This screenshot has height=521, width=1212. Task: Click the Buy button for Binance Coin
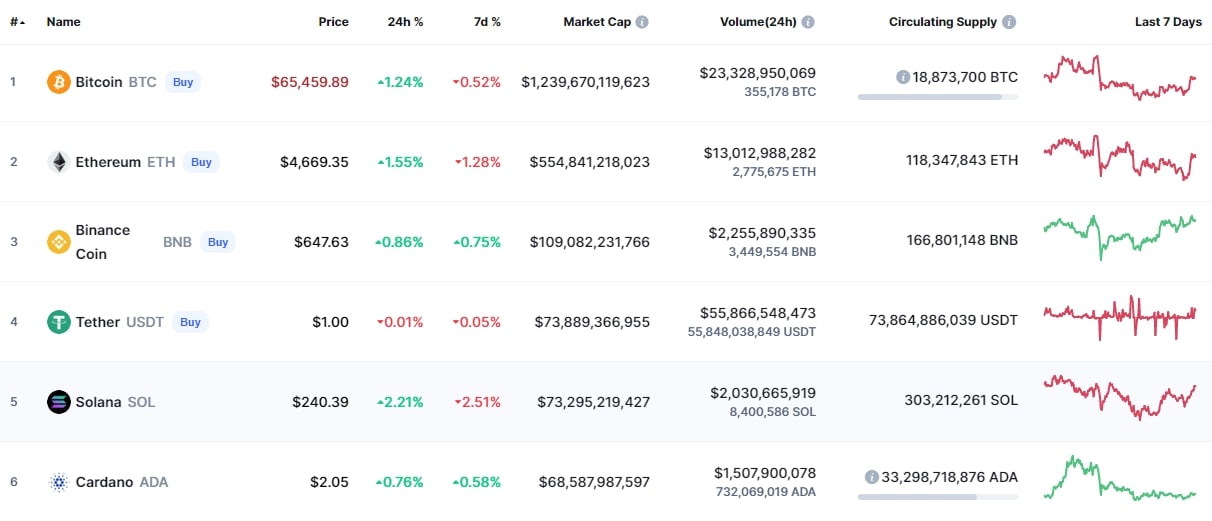coord(218,242)
